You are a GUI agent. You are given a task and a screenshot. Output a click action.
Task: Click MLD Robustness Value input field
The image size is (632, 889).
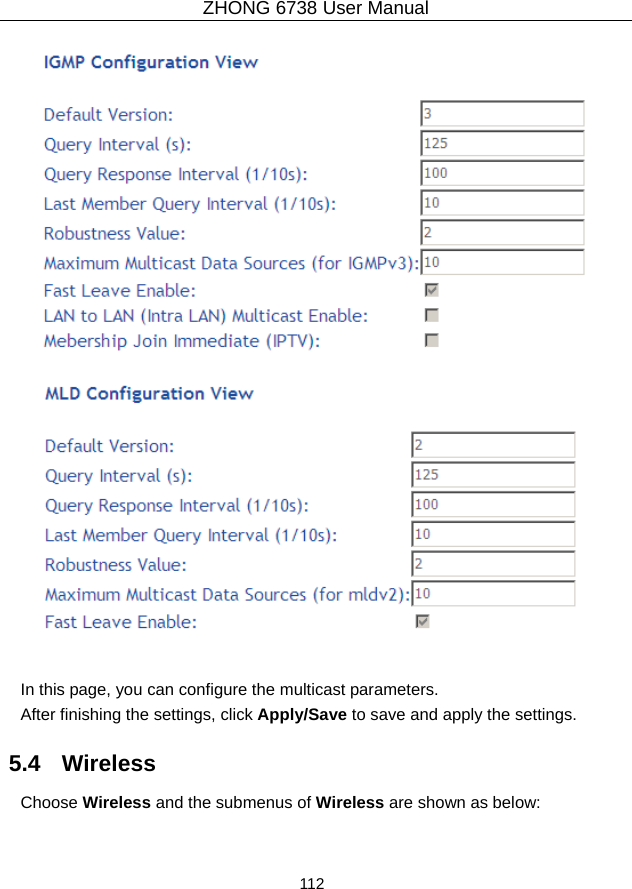tap(494, 564)
